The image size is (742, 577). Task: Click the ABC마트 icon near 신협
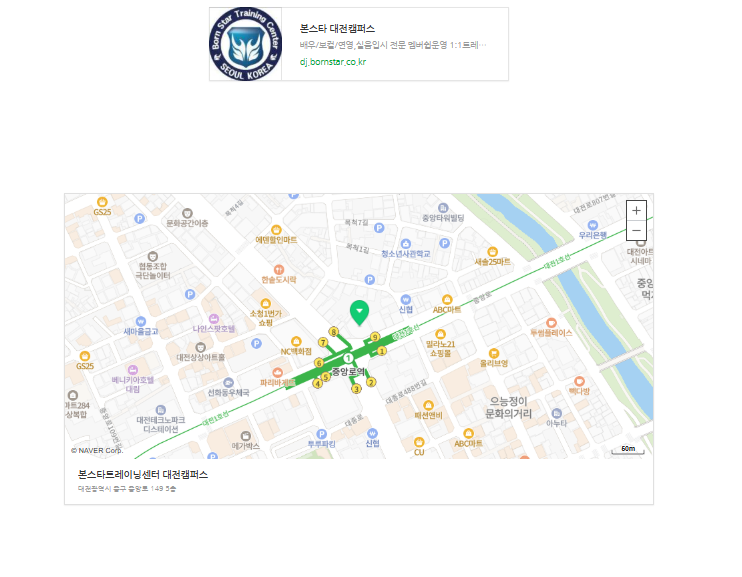(x=447, y=299)
